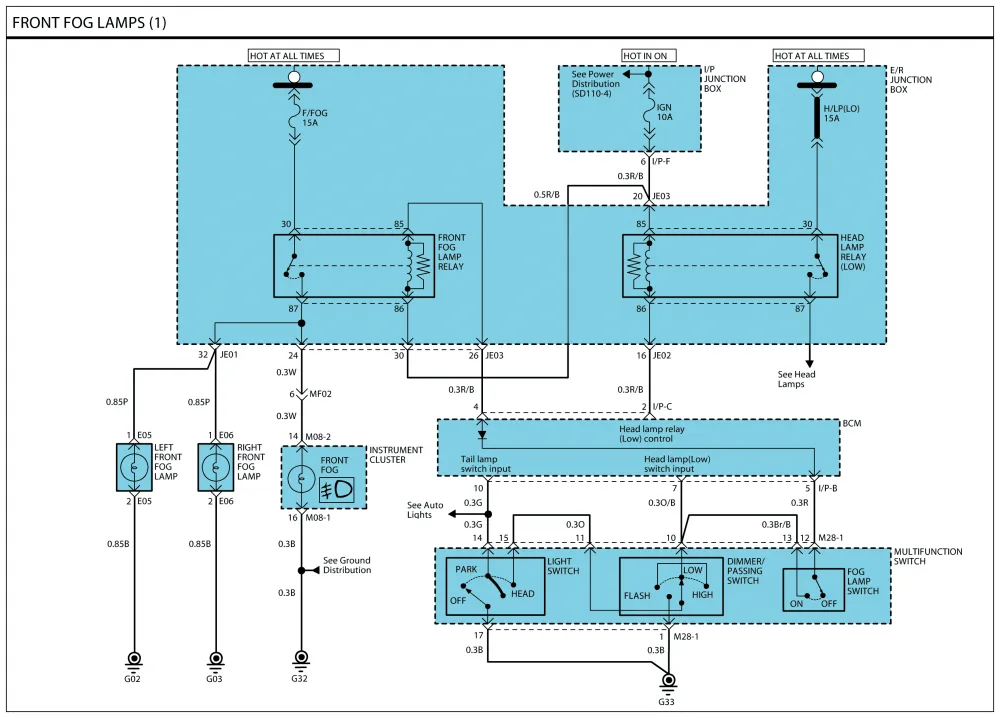Viewport: 1000px width, 718px height.
Task: Click the See Auto Lights arrow
Action: (x=452, y=514)
